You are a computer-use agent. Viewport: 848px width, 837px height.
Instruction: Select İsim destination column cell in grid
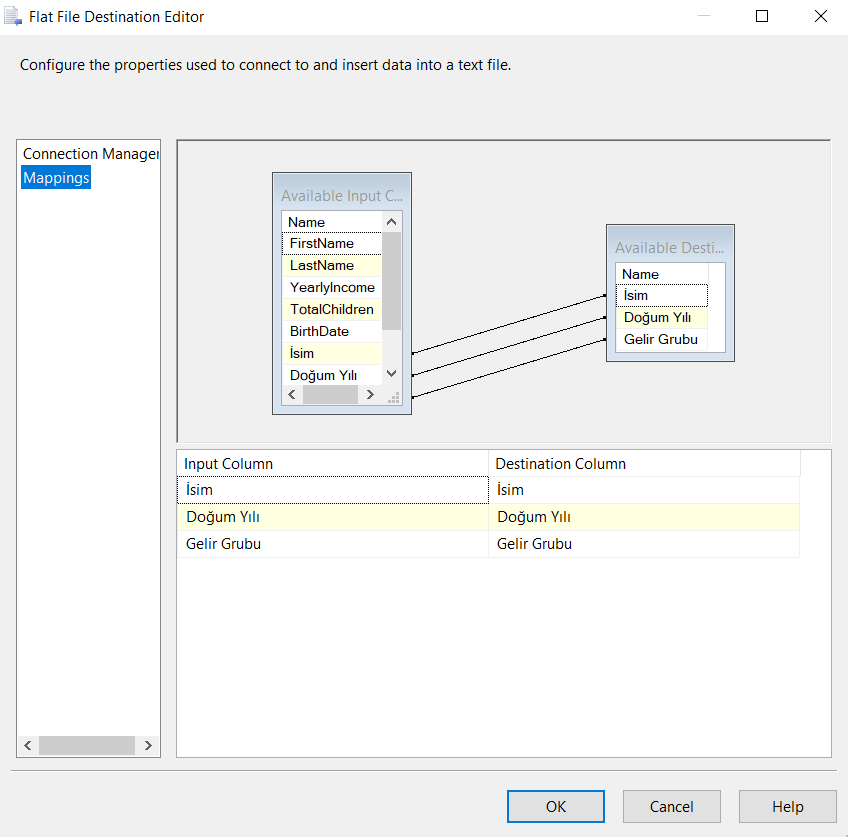click(644, 490)
